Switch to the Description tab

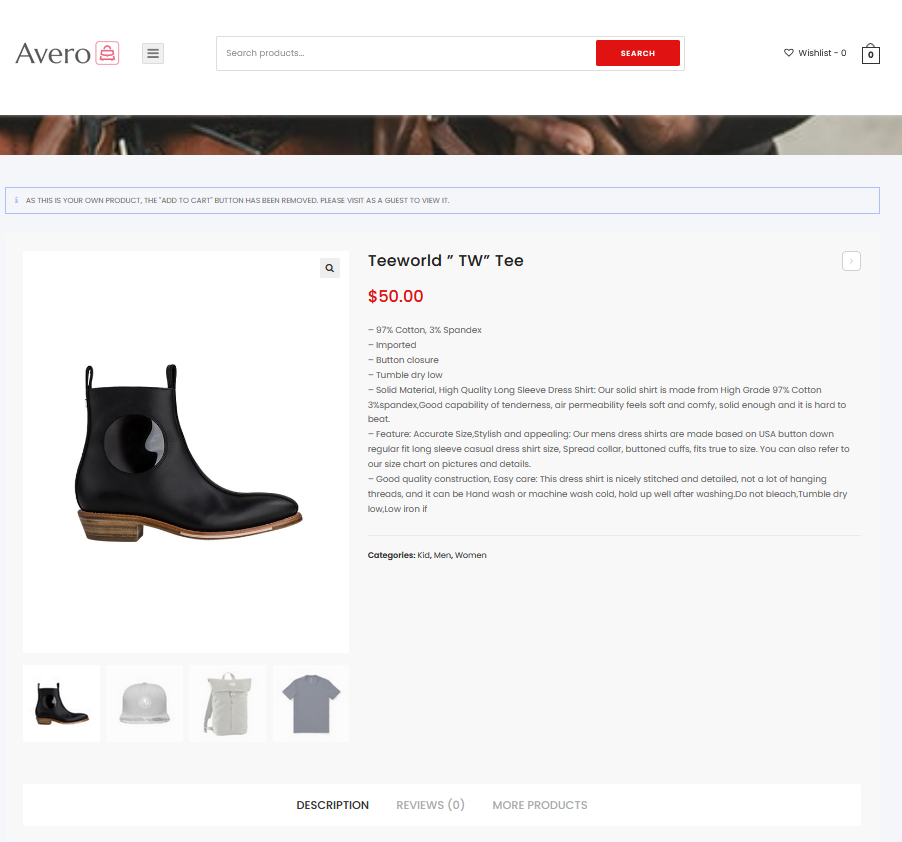[332, 805]
